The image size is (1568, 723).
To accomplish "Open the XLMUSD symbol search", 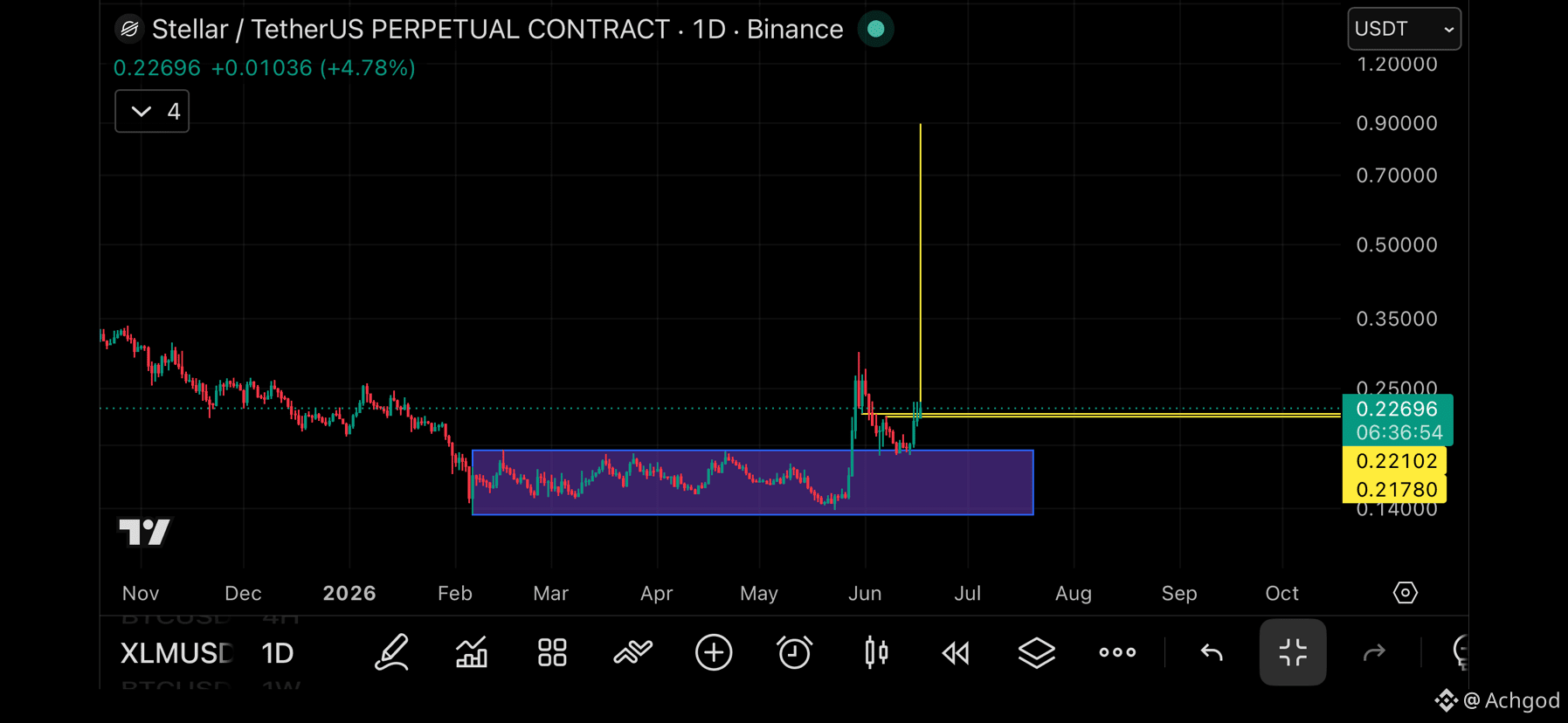I will tap(176, 653).
